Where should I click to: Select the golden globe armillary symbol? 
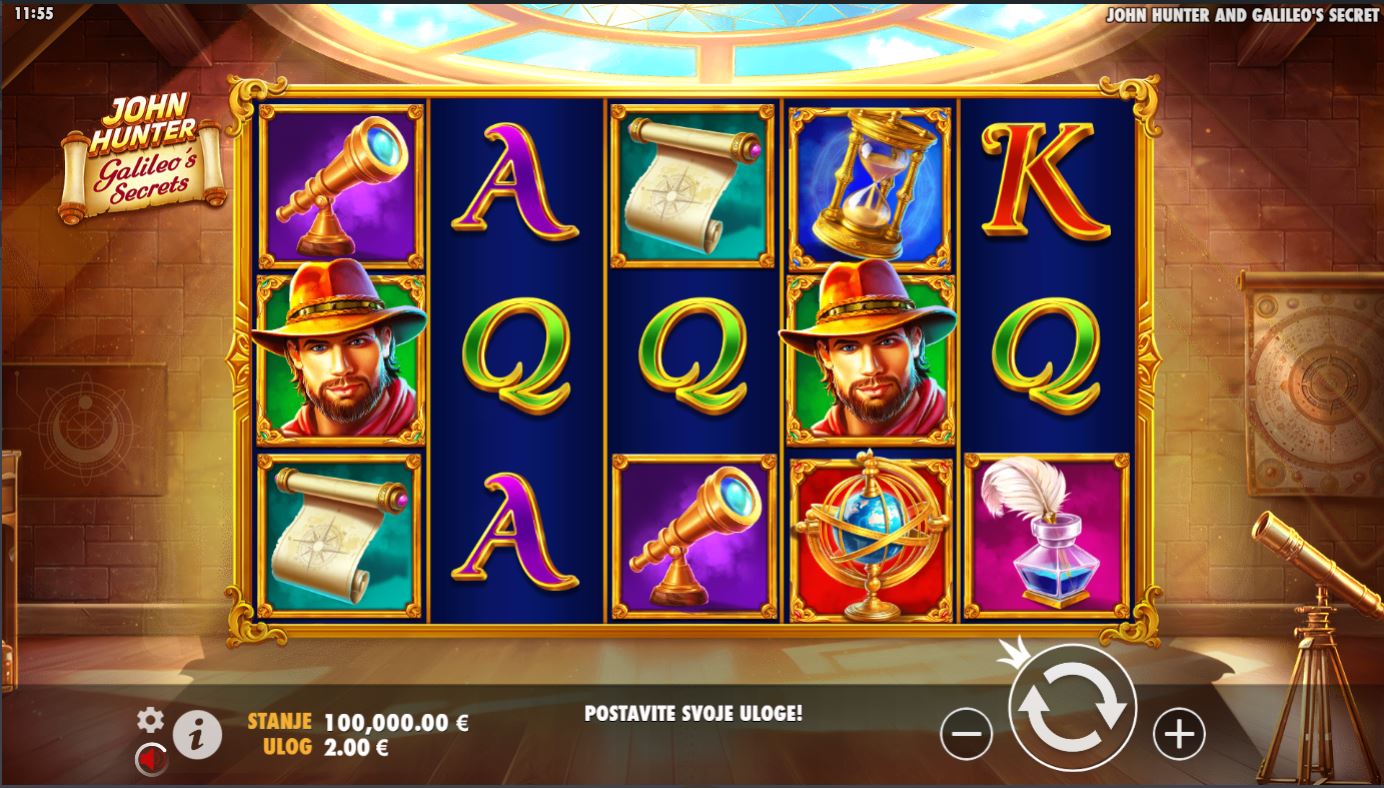tap(871, 537)
